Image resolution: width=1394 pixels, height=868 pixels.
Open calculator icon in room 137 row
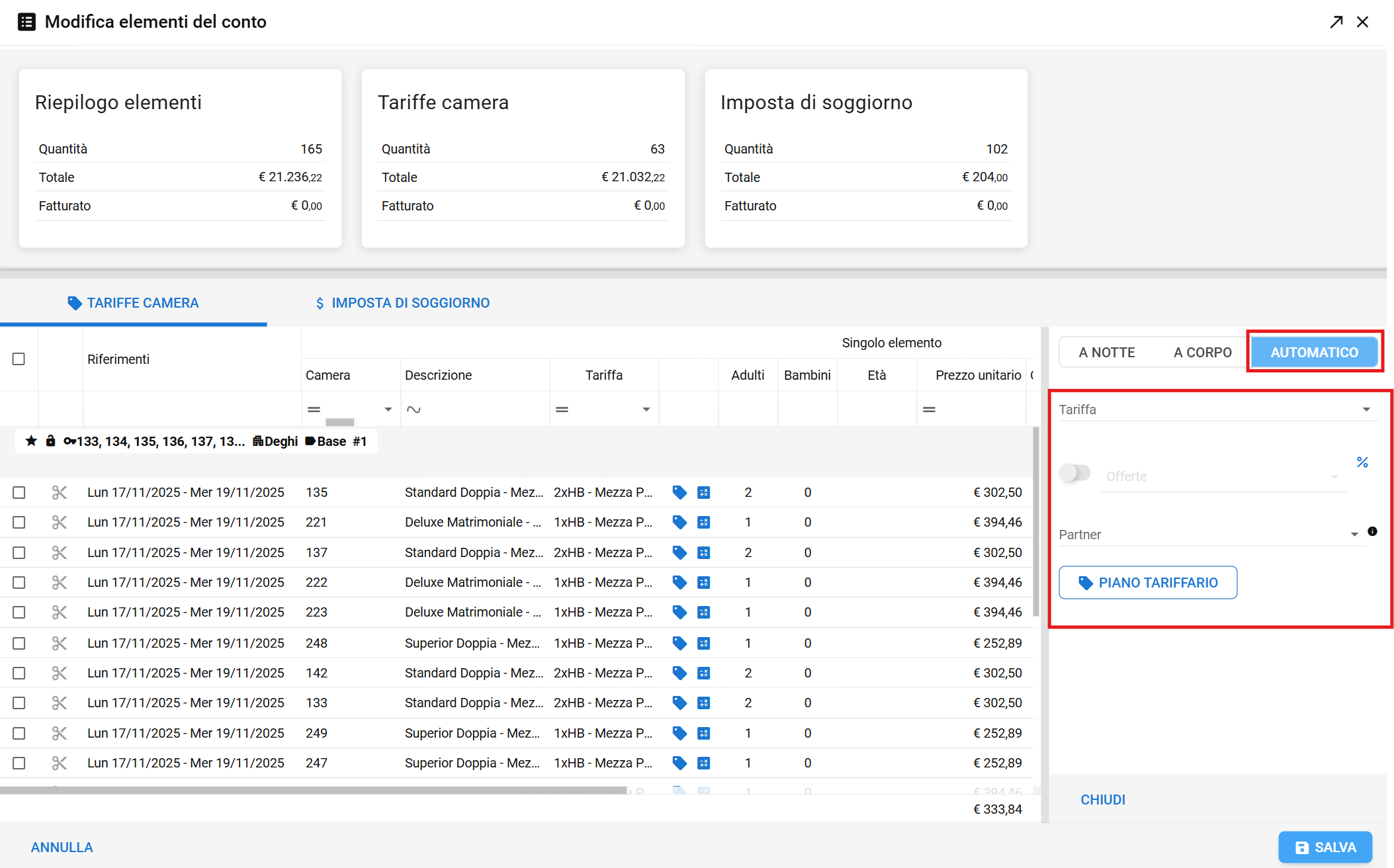(x=704, y=552)
